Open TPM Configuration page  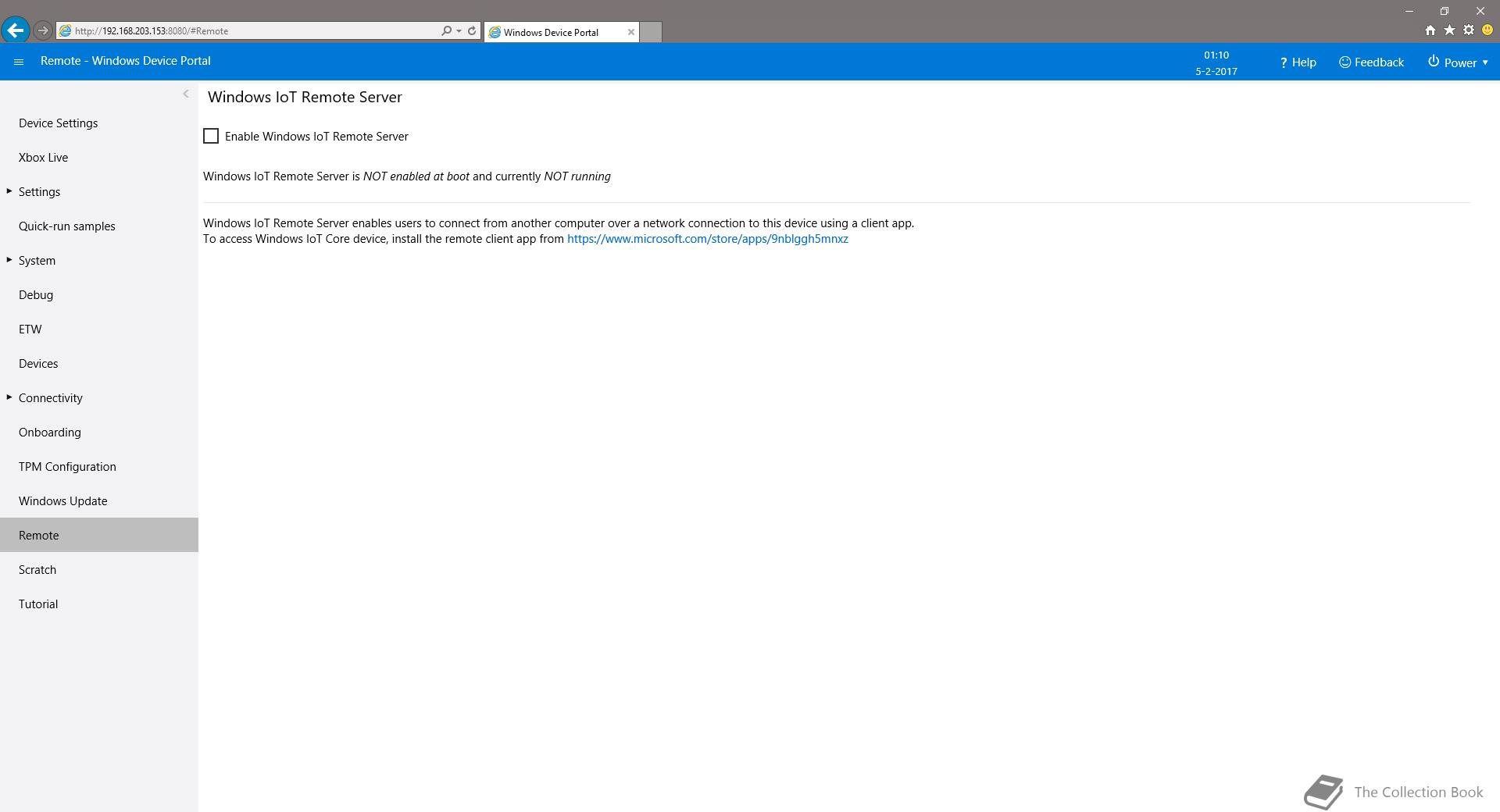click(99, 467)
